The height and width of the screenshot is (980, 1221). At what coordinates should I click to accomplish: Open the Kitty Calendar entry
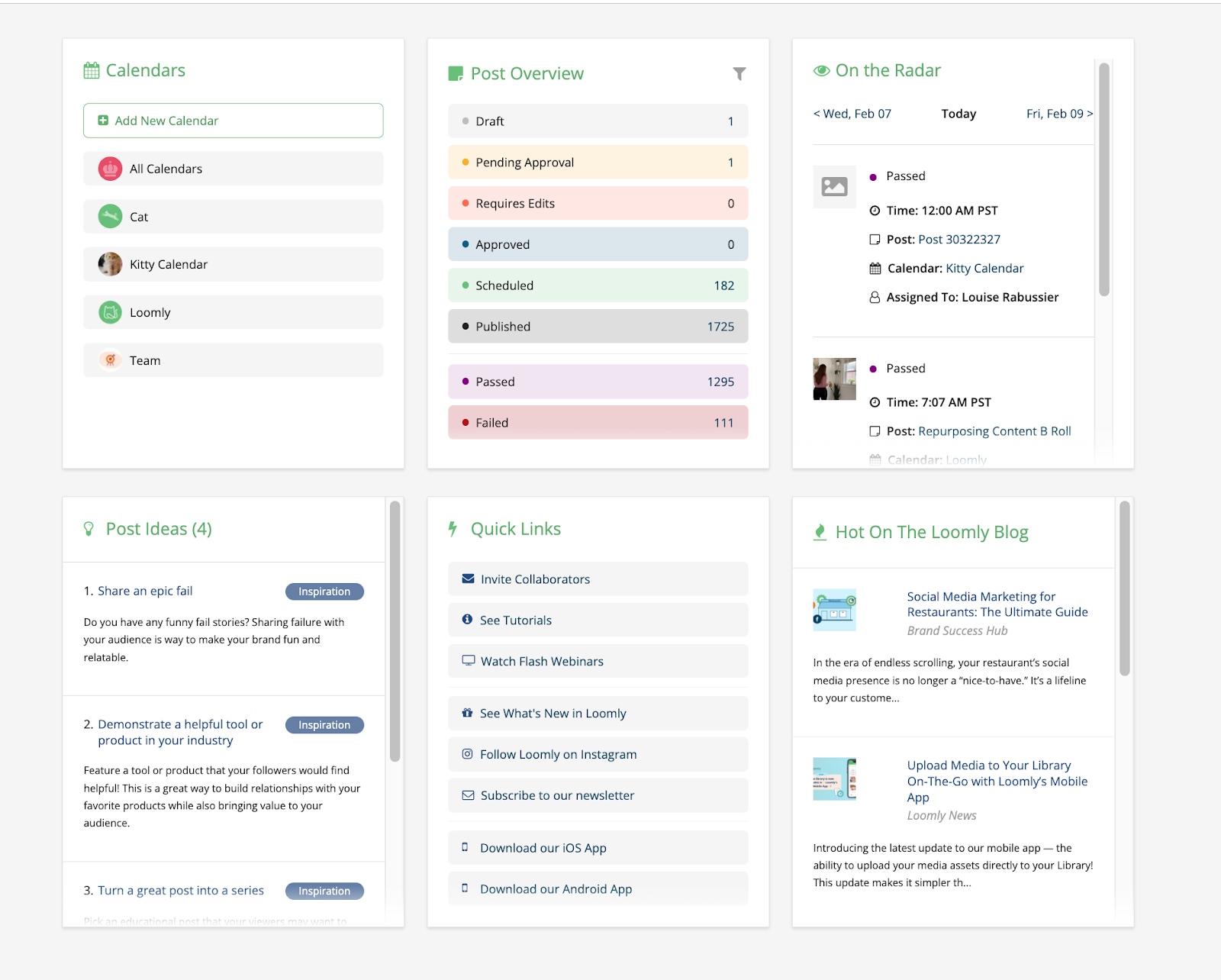point(234,264)
